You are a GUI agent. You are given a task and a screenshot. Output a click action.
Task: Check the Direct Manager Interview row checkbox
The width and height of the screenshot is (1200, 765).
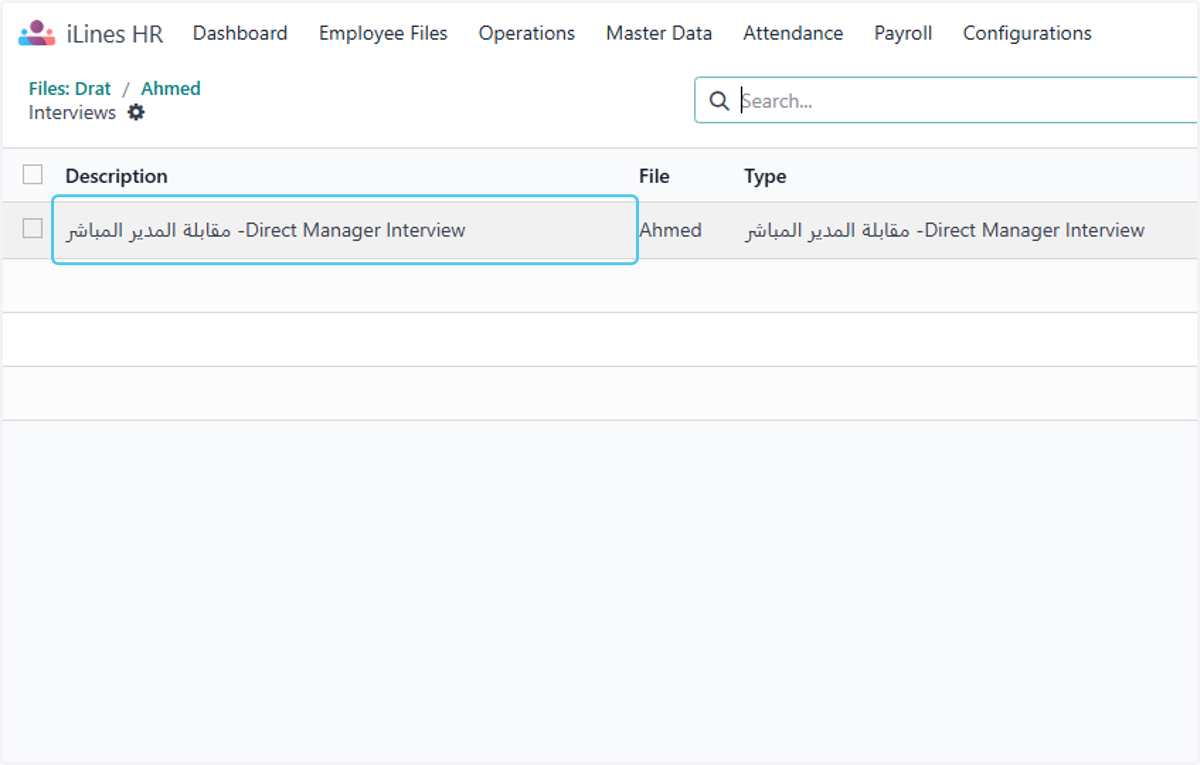coord(33,229)
